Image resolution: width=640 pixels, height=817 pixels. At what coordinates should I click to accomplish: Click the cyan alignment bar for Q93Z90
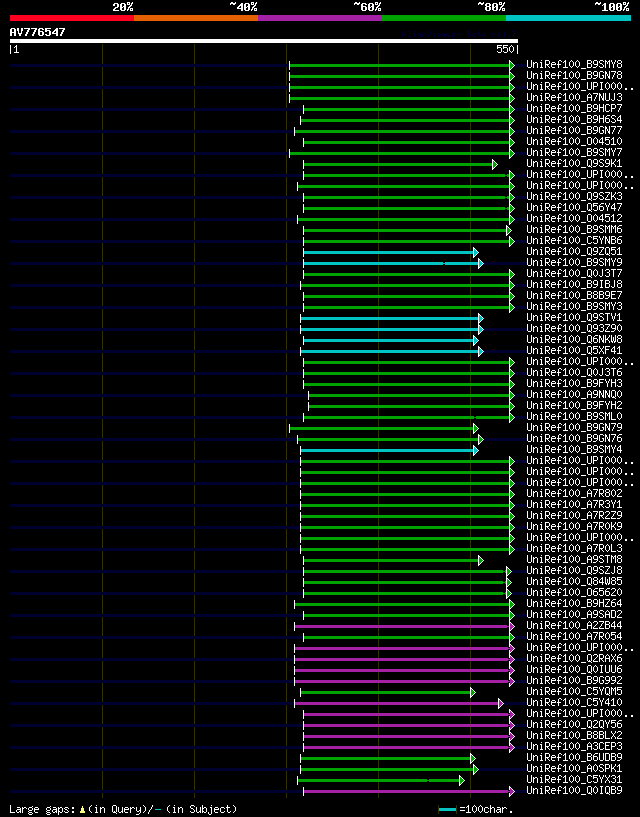(x=390, y=330)
